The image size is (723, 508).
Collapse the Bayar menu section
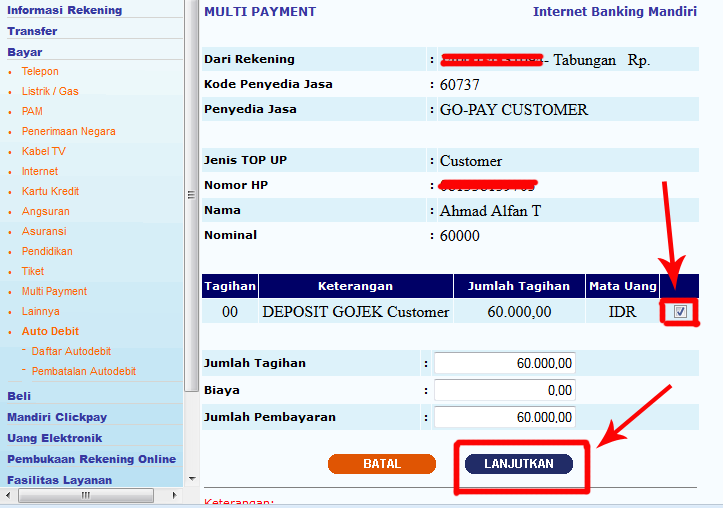(x=25, y=52)
